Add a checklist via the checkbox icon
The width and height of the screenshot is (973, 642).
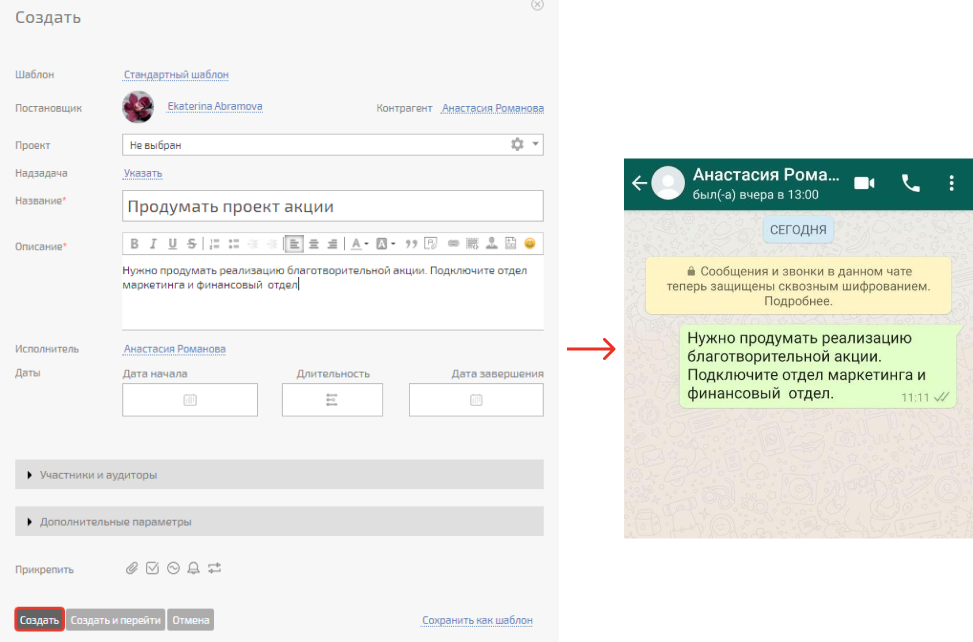coord(152,568)
